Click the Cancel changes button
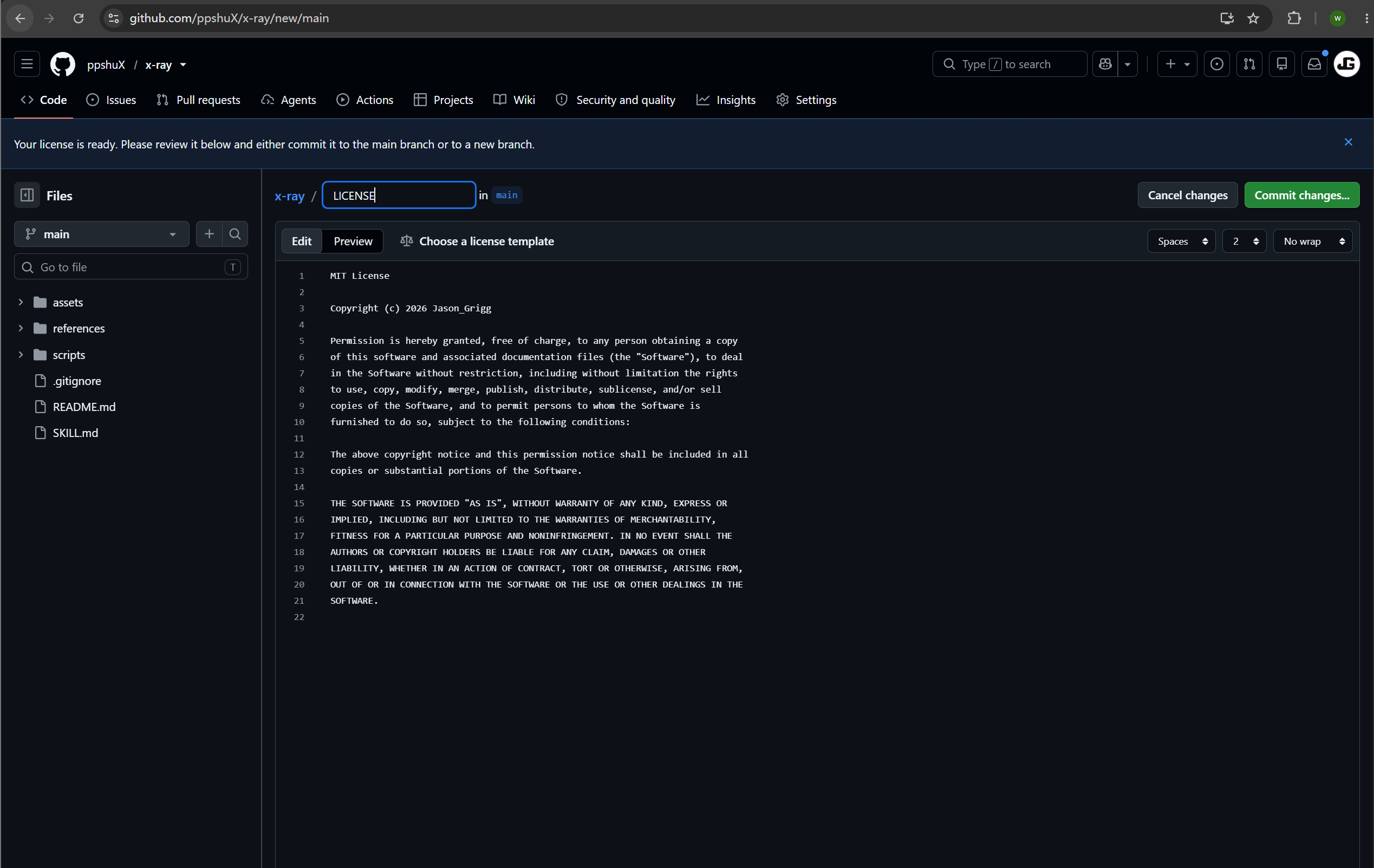 [x=1187, y=195]
